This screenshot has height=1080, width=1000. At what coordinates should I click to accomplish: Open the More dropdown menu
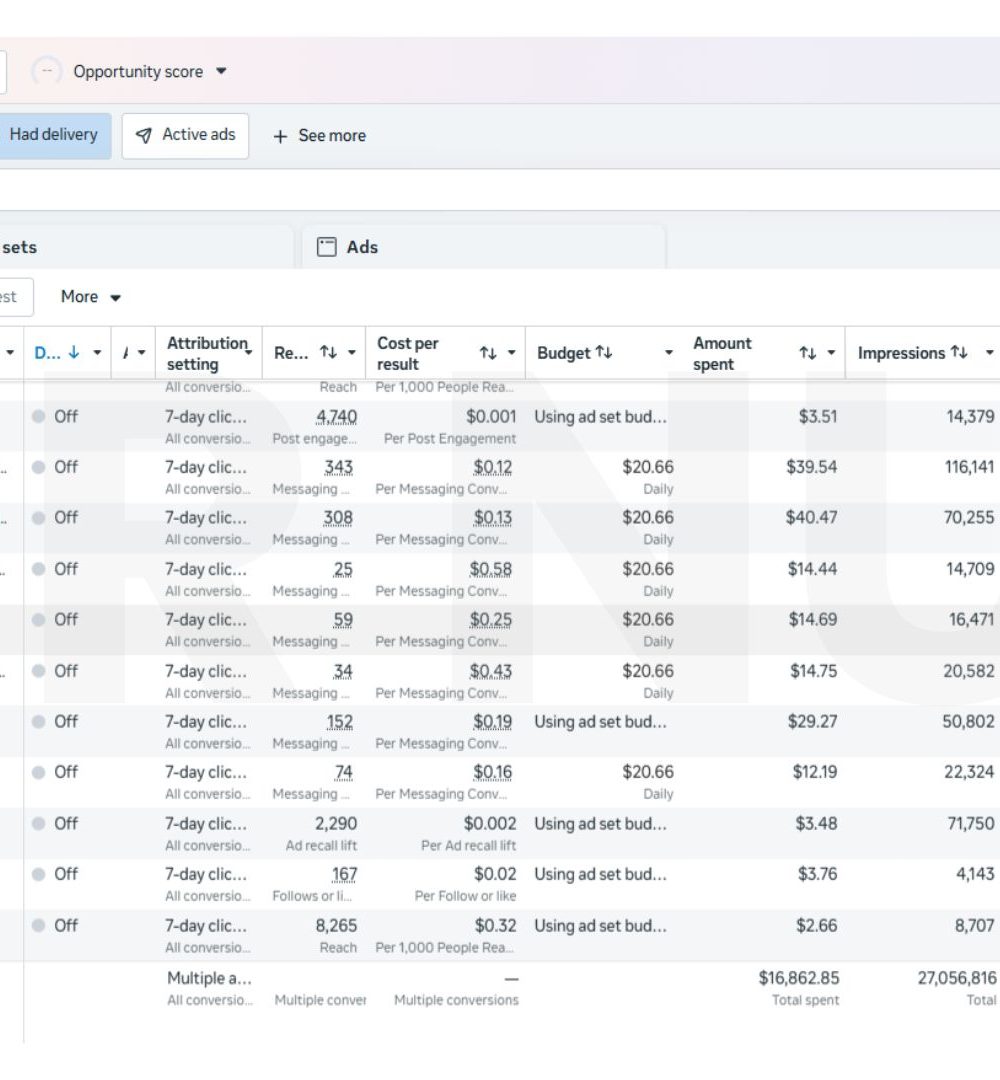(x=90, y=297)
